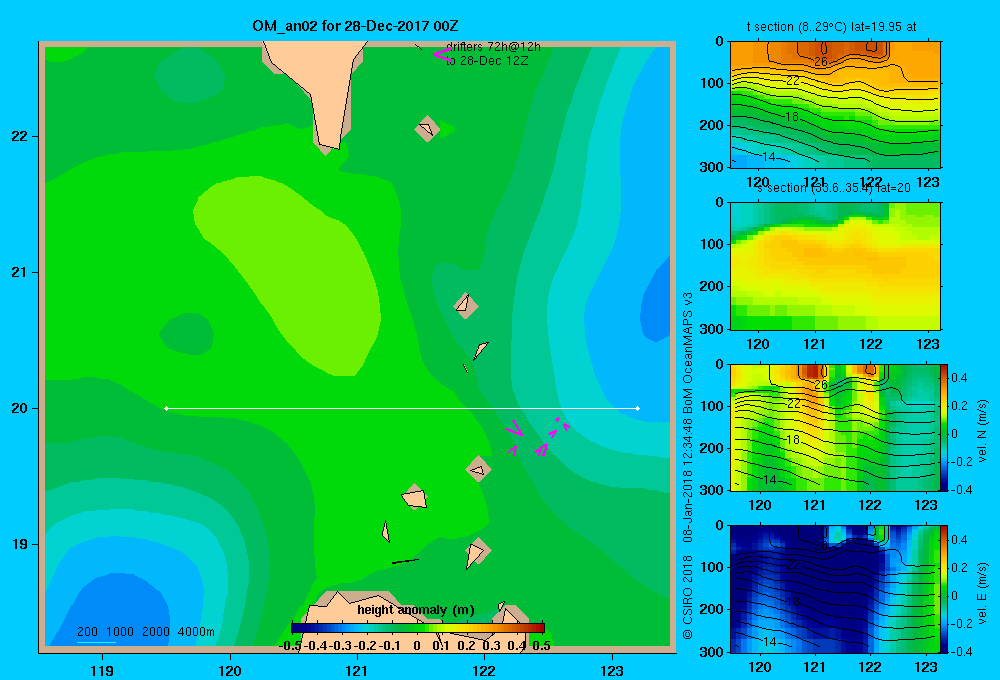Click longitude 123 under the salinity section
Image resolution: width=1000 pixels, height=680 pixels.
(x=928, y=344)
